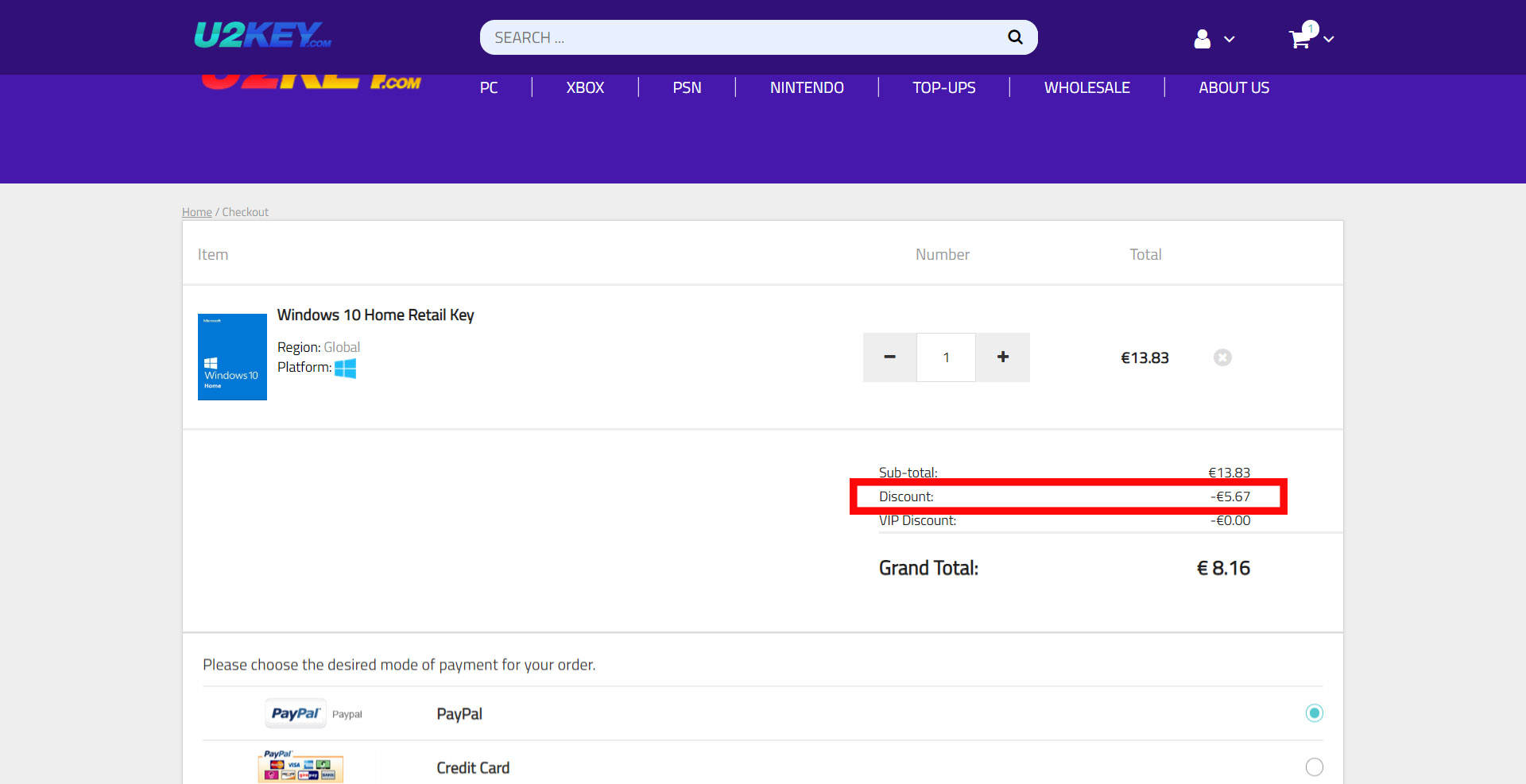1526x784 pixels.
Task: Click the item total price €13.83
Action: 1144,358
